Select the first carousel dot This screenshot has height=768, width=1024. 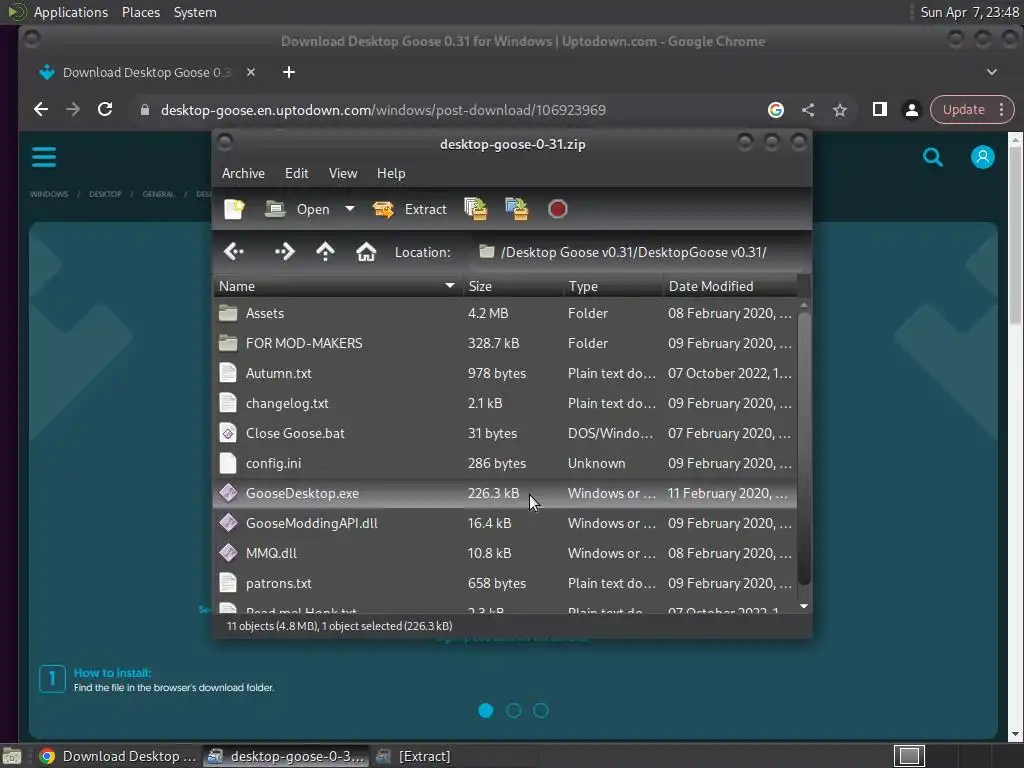coord(486,711)
